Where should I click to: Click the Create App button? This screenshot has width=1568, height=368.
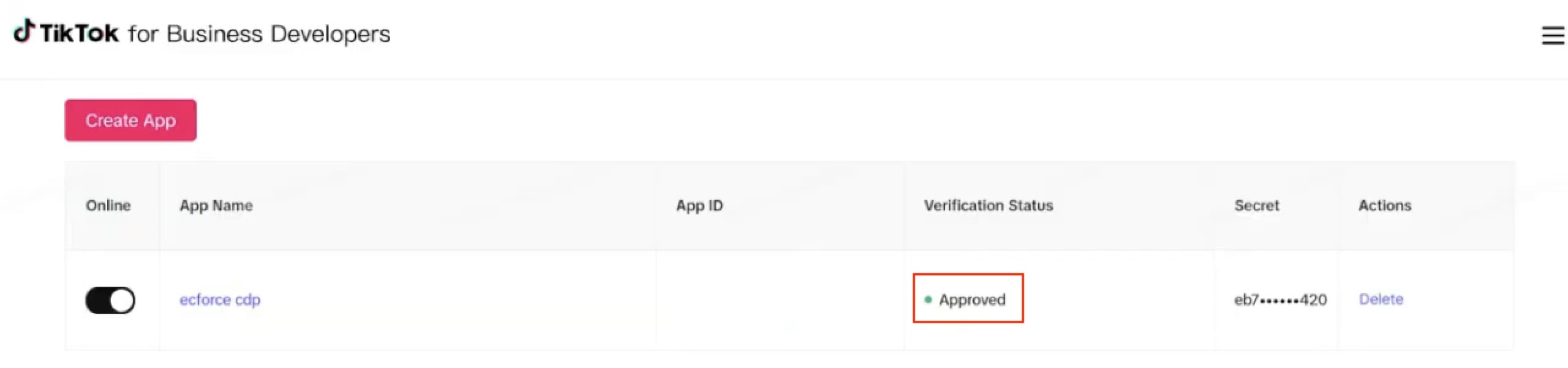(130, 120)
